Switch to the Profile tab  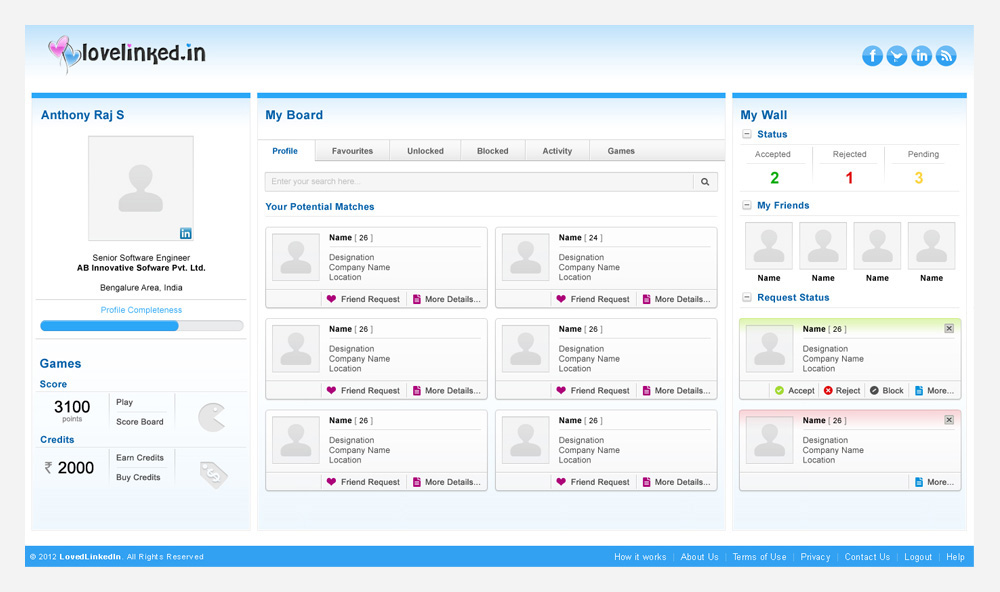[x=285, y=151]
